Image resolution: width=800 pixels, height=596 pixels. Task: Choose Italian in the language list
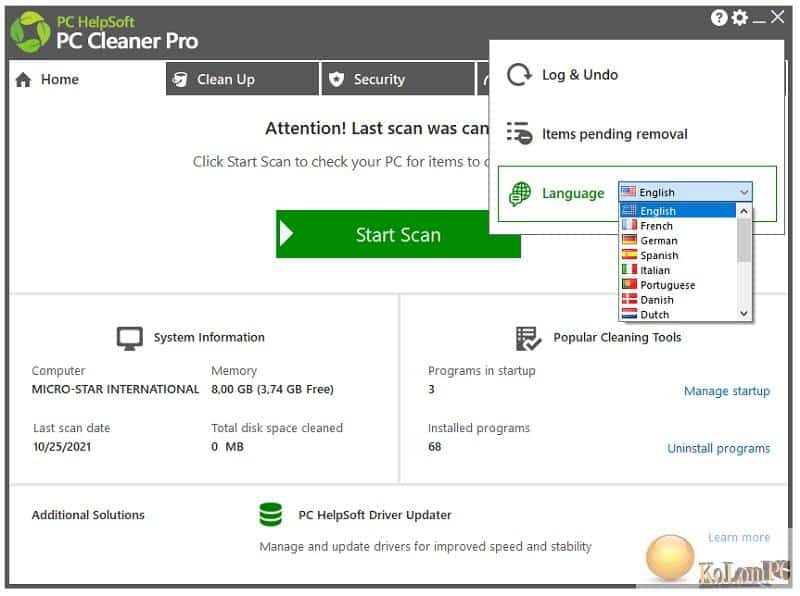(x=678, y=270)
